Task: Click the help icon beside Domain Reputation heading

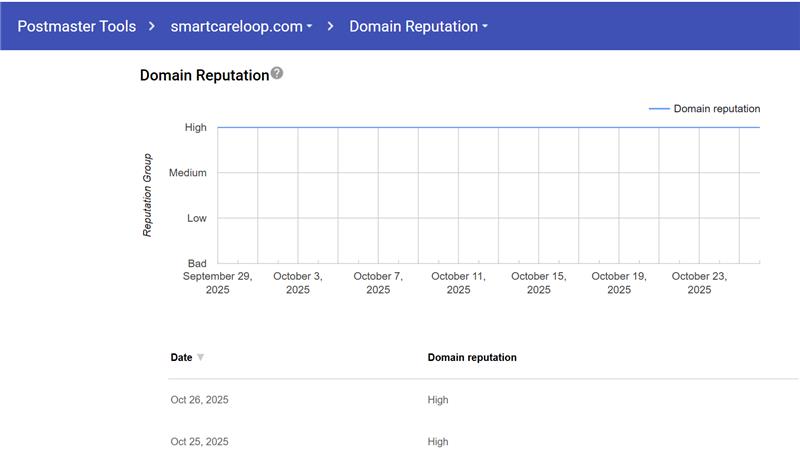Action: (x=277, y=74)
